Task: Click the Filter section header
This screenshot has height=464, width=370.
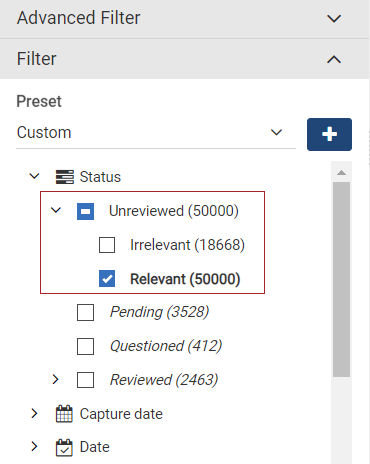Action: coord(185,59)
